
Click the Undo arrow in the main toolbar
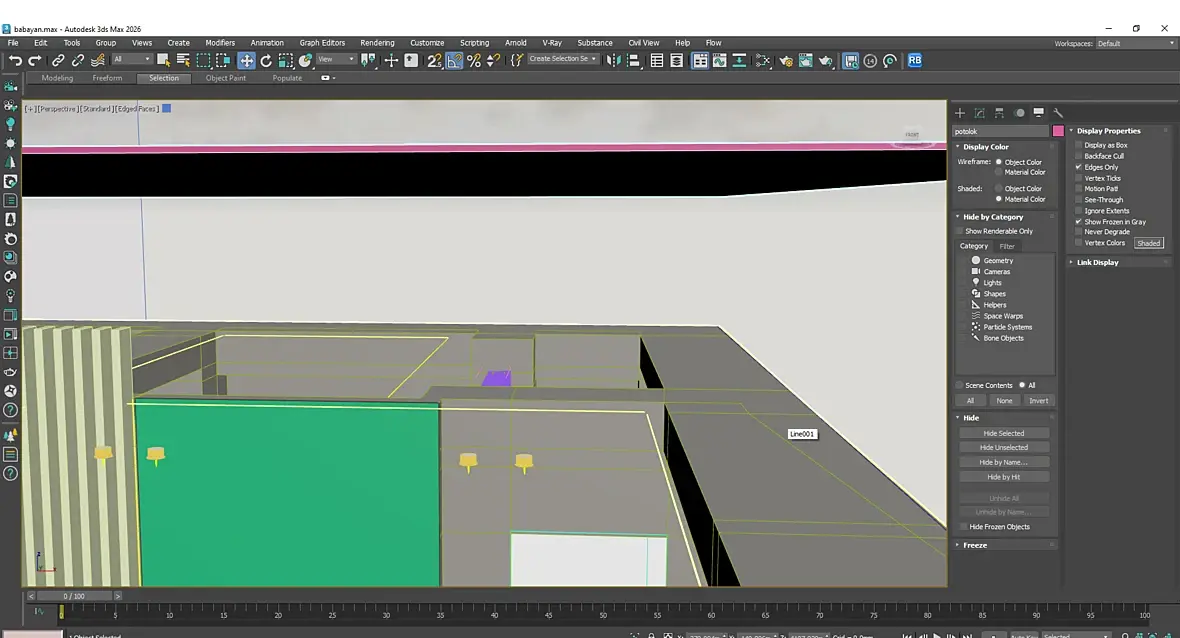tap(15, 60)
